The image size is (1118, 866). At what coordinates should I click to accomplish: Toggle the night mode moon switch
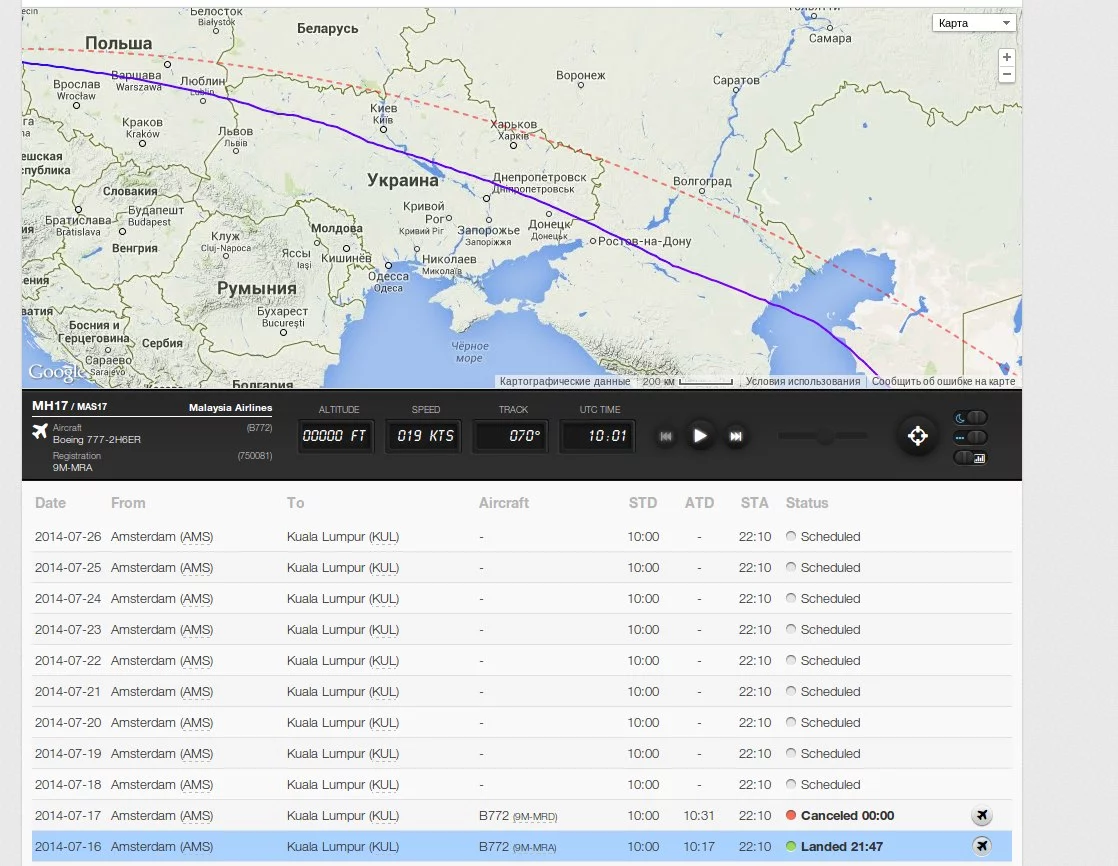pos(970,418)
